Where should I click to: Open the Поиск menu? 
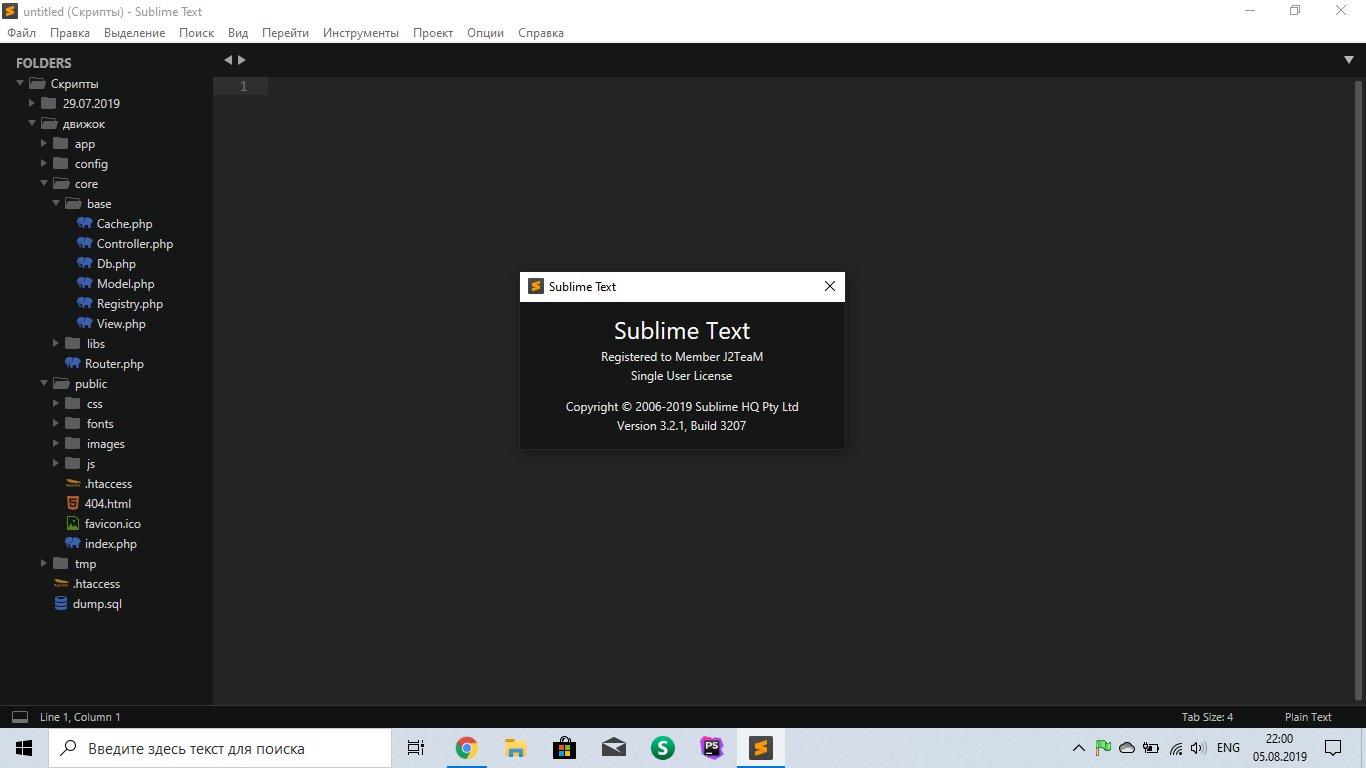[x=197, y=33]
